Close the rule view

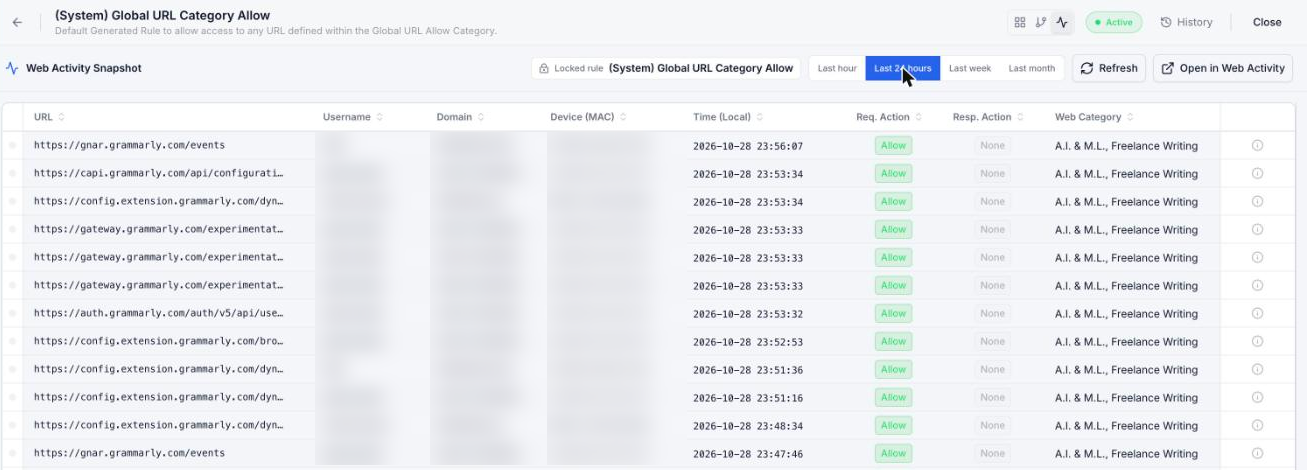click(1267, 22)
